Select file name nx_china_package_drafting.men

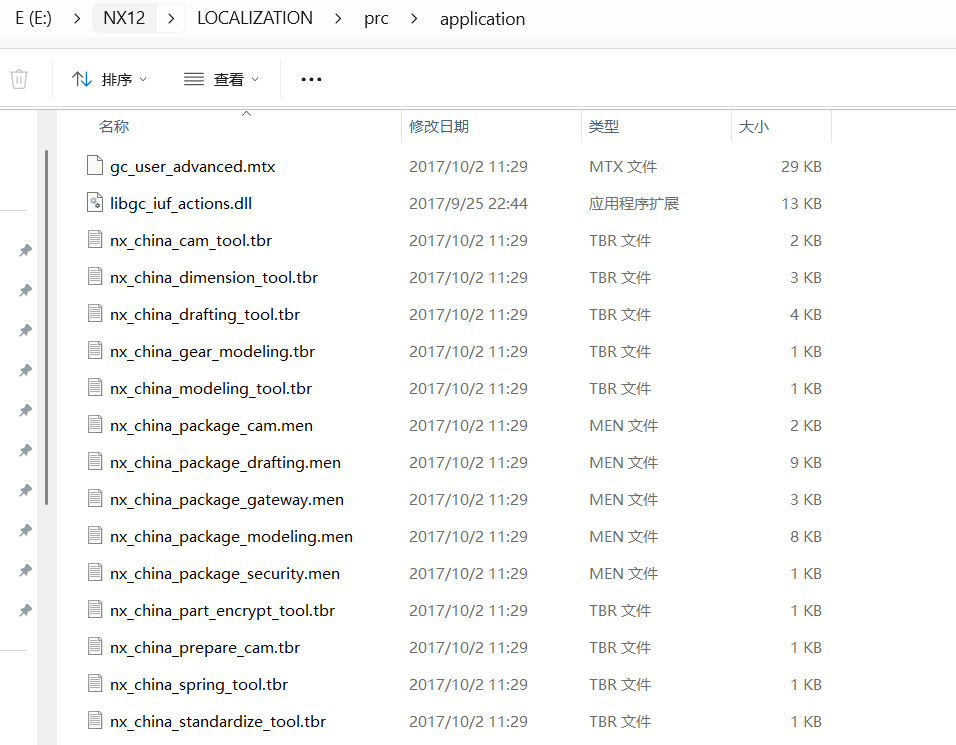point(226,463)
